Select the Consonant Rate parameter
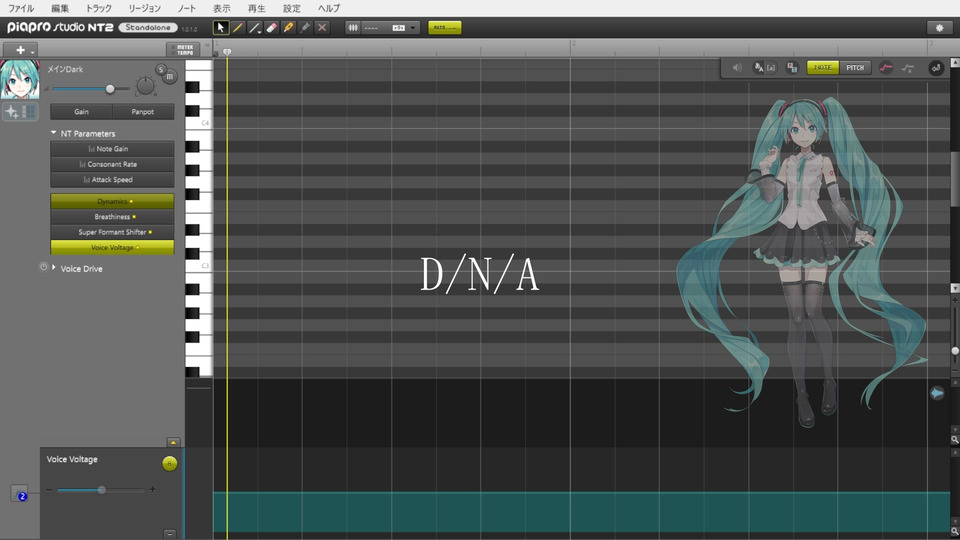This screenshot has width=960, height=540. coord(112,164)
